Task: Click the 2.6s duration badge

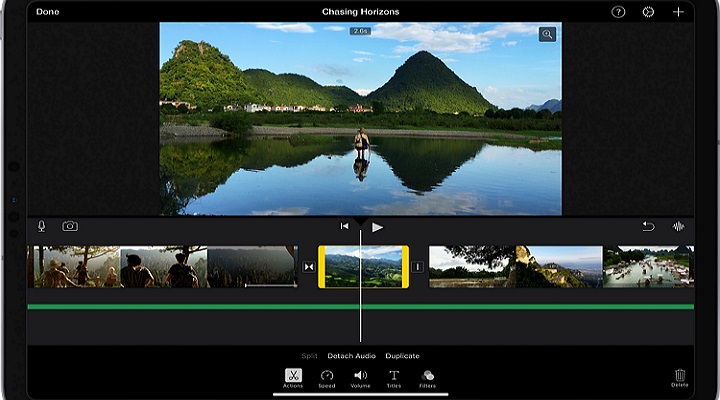Action: (360, 31)
